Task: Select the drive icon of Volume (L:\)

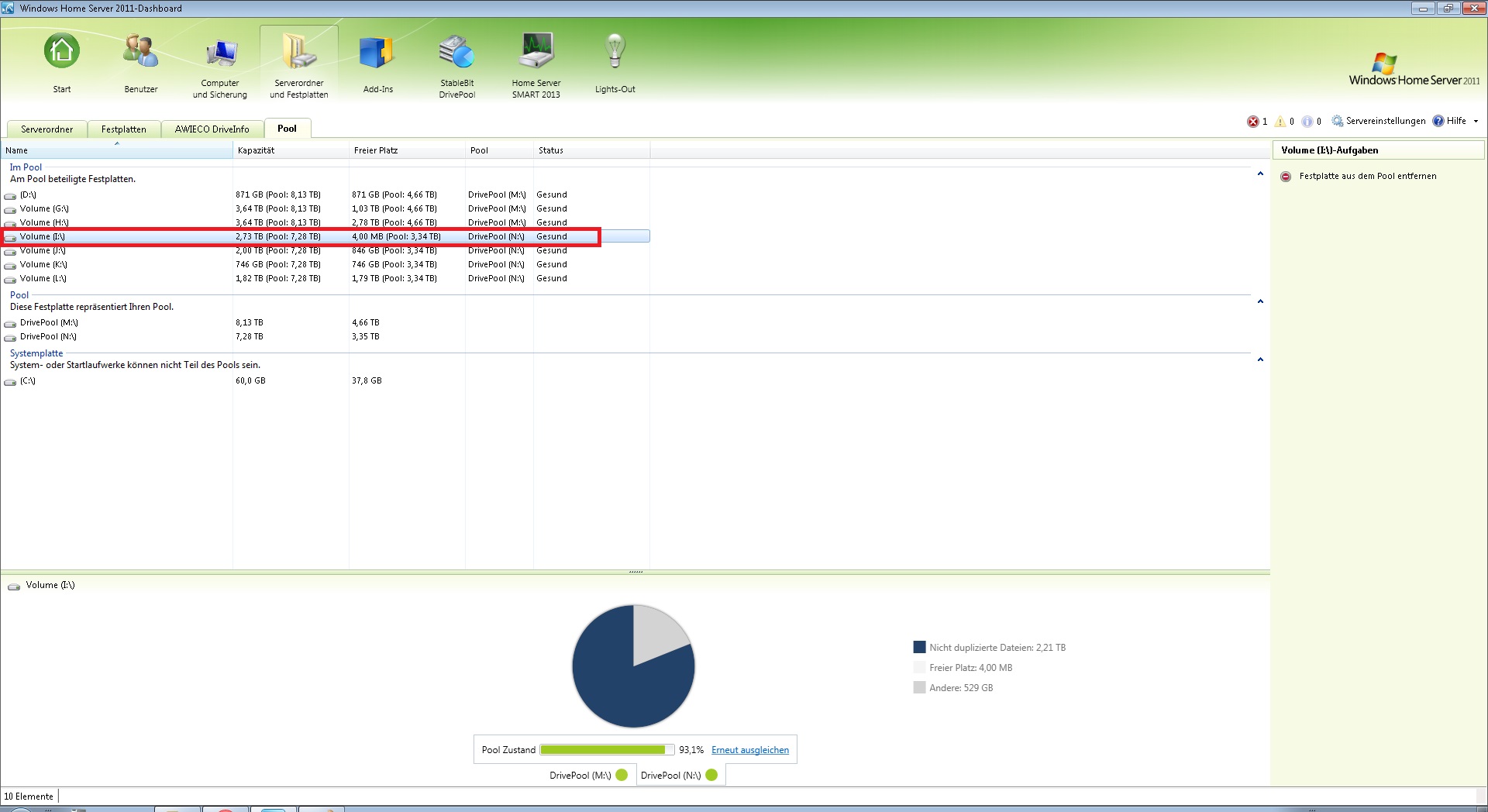Action: point(10,279)
